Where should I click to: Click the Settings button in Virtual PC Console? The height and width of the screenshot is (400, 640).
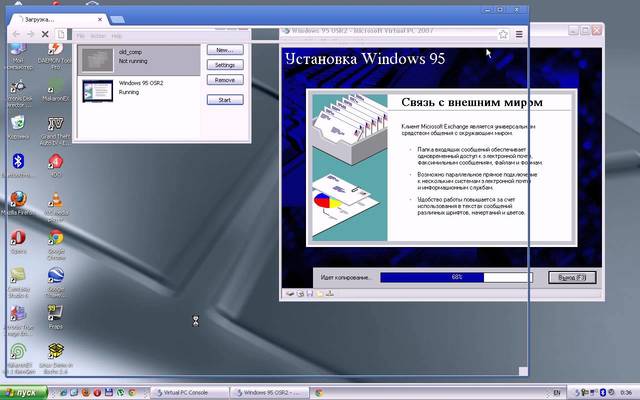(225, 65)
